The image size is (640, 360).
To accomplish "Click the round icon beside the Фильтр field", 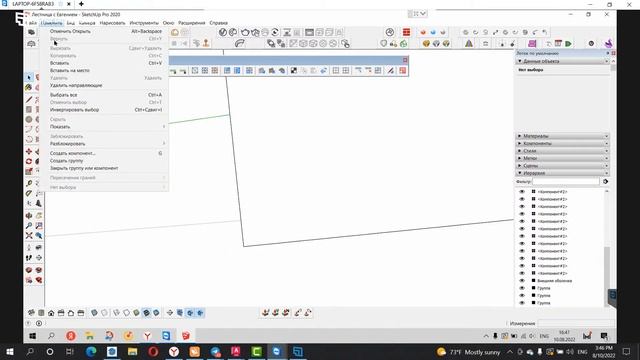I will click(x=606, y=181).
